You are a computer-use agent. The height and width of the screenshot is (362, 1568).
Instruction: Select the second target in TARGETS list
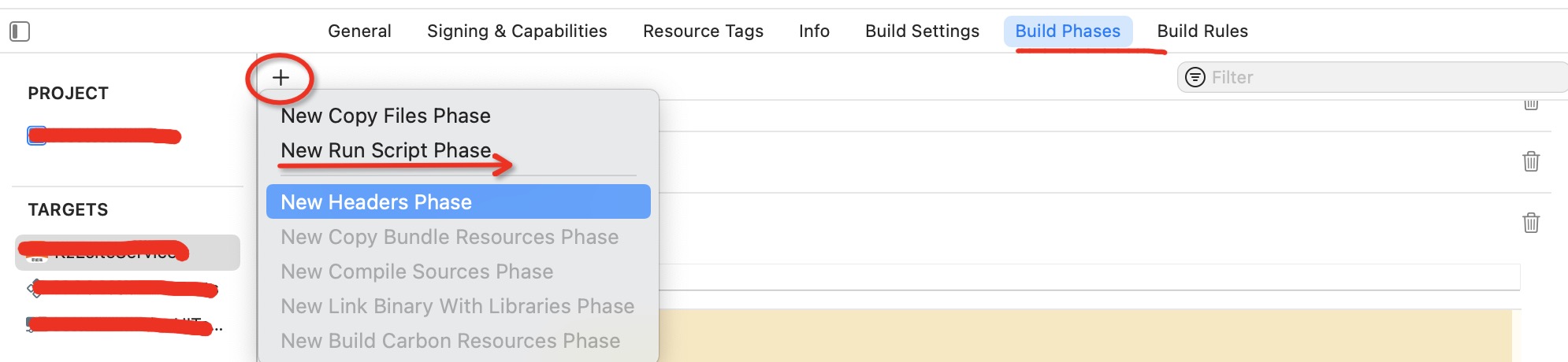pos(126,289)
